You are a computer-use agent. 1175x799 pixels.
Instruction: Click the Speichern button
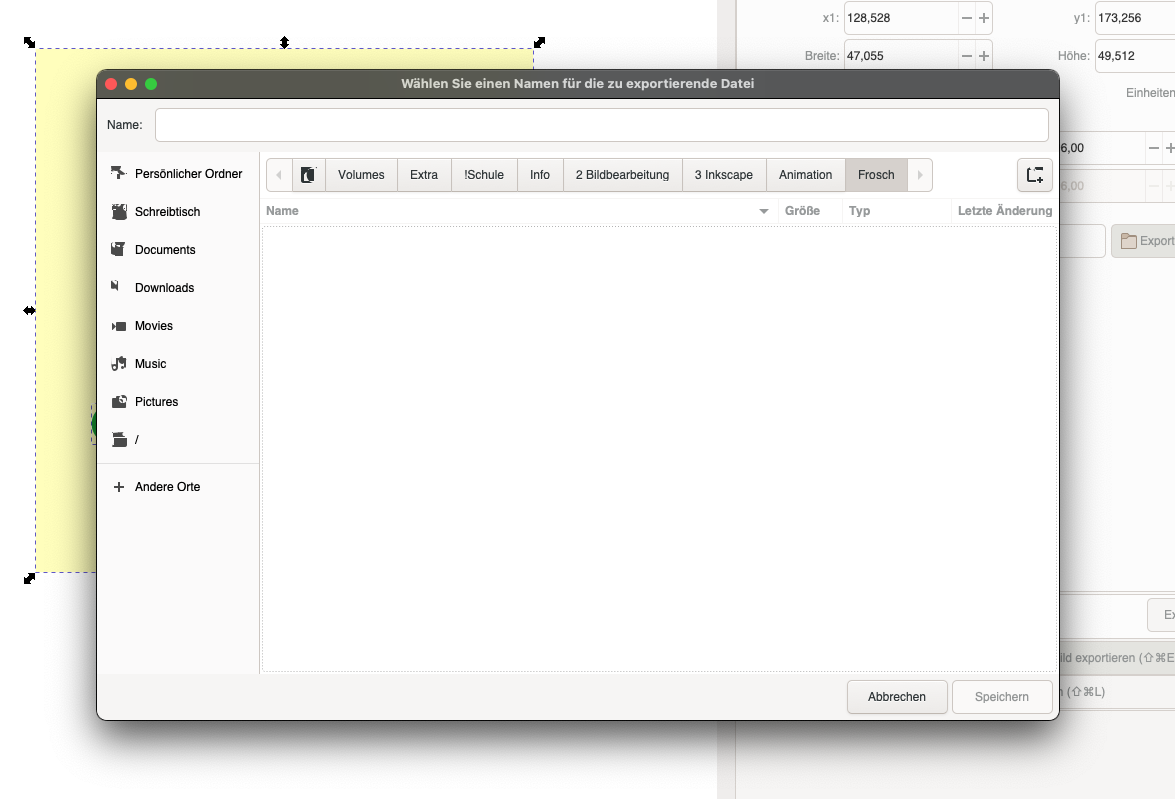click(x=1001, y=697)
